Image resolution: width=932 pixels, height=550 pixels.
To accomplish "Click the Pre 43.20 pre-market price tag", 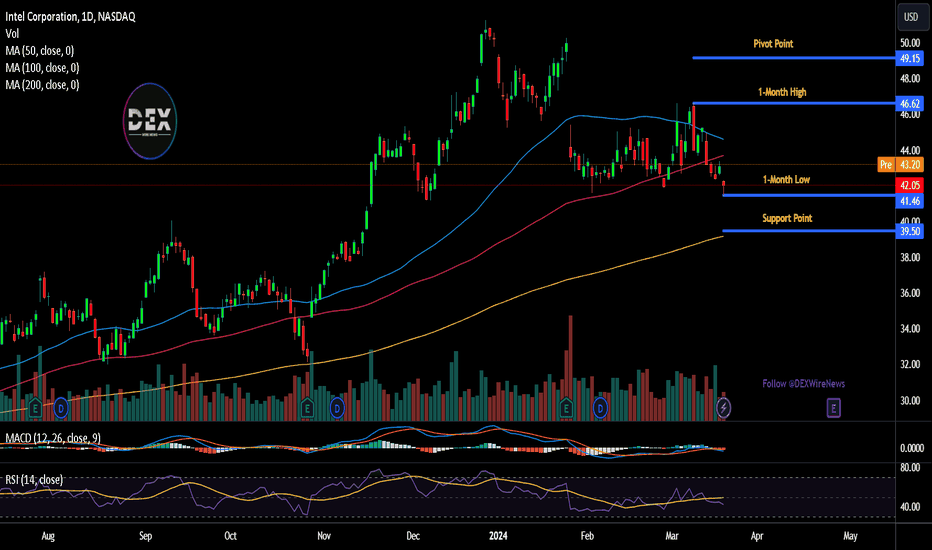I will 900,165.
